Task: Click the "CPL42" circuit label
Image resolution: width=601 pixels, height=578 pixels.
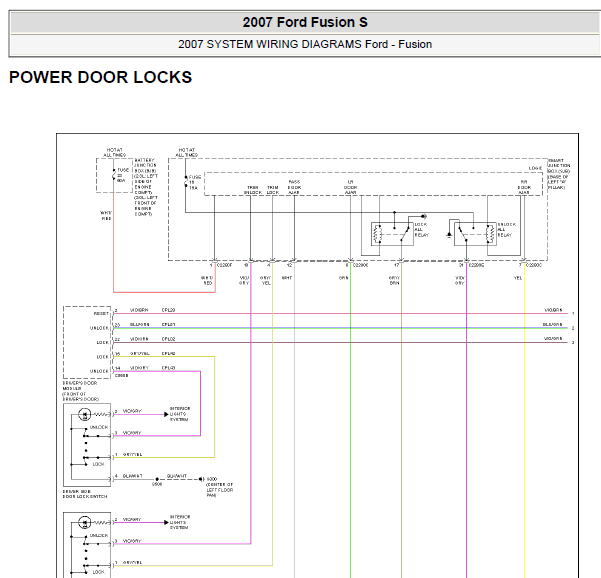Action: pyautogui.click(x=168, y=353)
